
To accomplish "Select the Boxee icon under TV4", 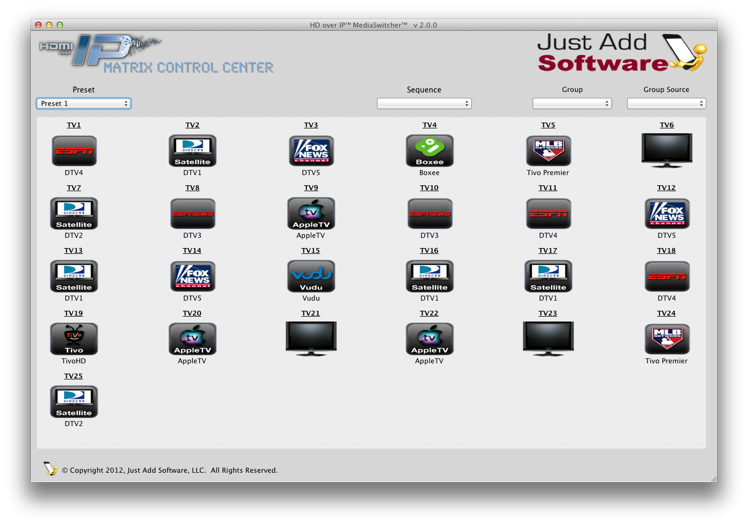I will (x=429, y=151).
